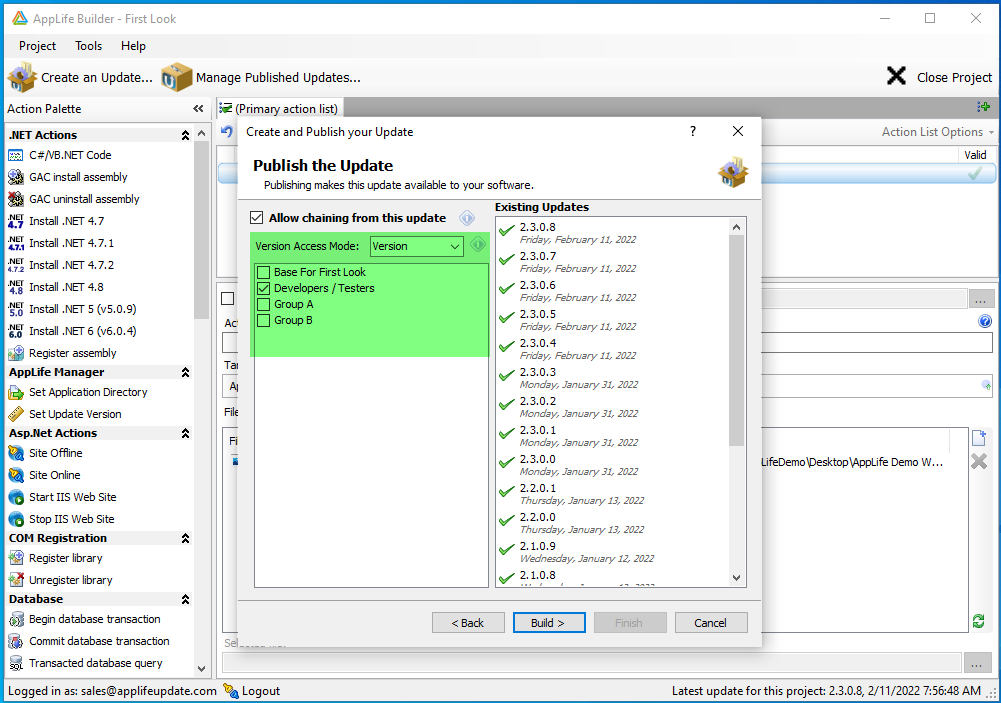
Task: Click the Existing Updates scrollbar down arrow
Action: (737, 578)
